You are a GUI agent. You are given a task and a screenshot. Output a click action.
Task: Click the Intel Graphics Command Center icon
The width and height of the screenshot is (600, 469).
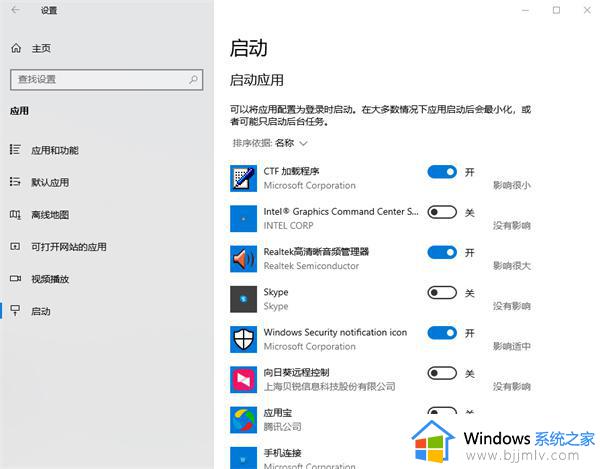point(243,218)
